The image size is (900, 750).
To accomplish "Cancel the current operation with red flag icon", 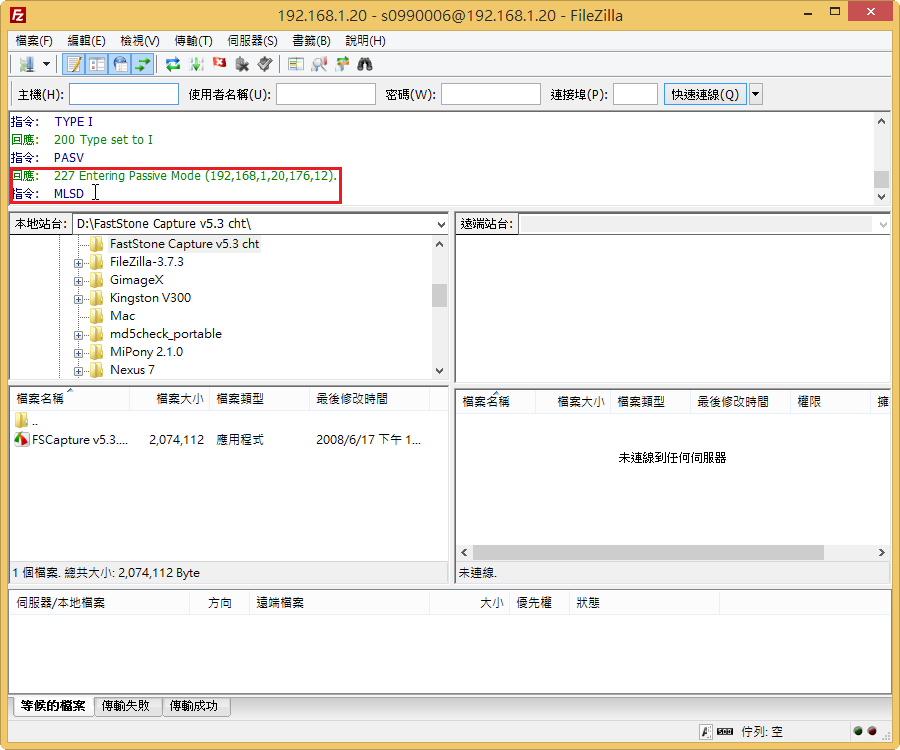I will 219,64.
